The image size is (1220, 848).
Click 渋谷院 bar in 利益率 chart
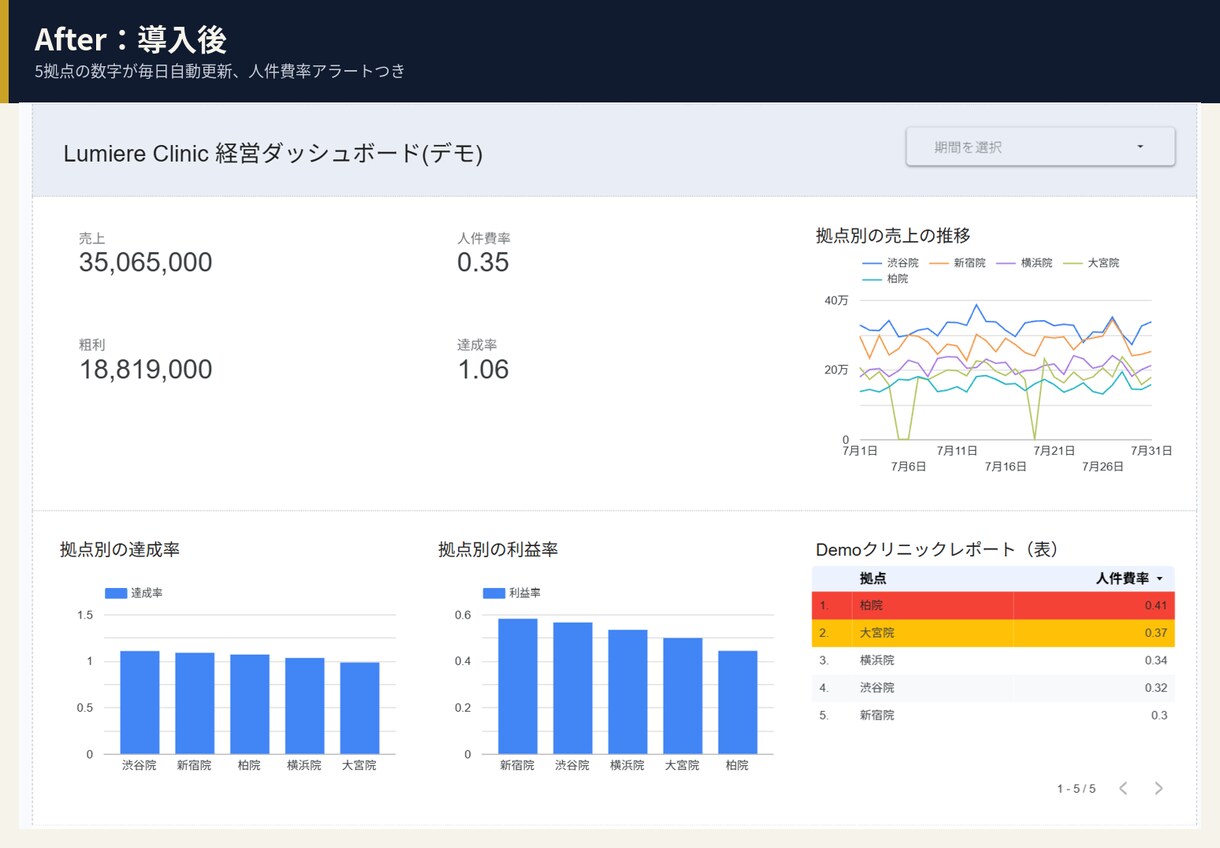point(573,688)
